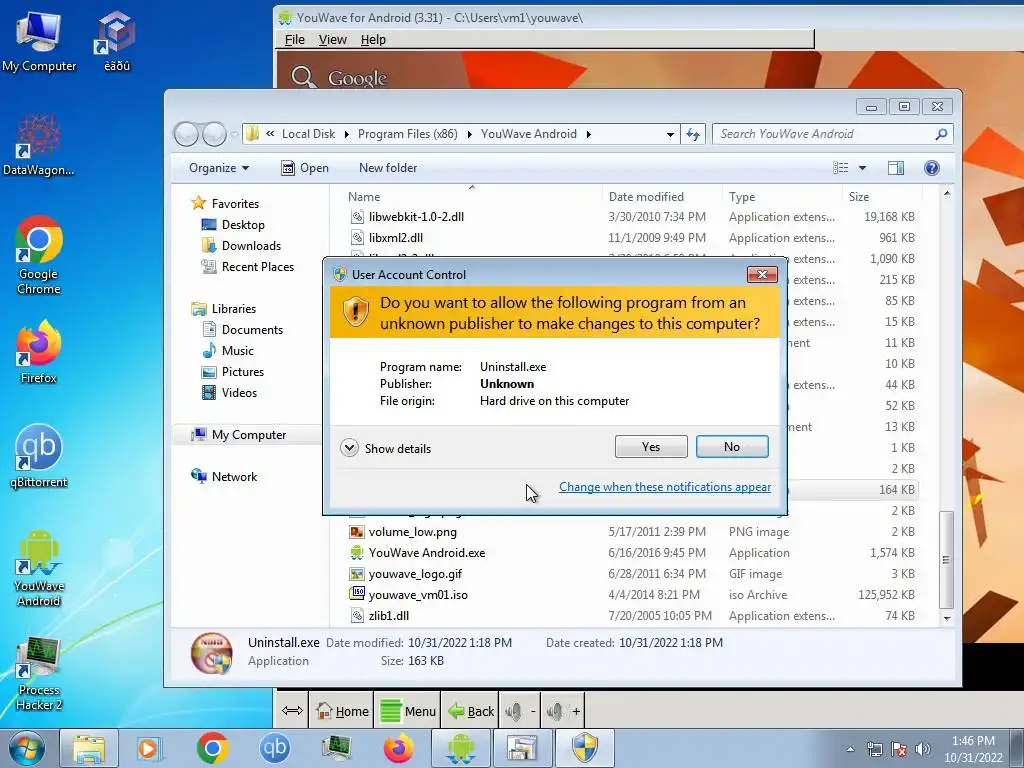
Task: Open the address bar history dropdown arrow
Action: pos(670,134)
